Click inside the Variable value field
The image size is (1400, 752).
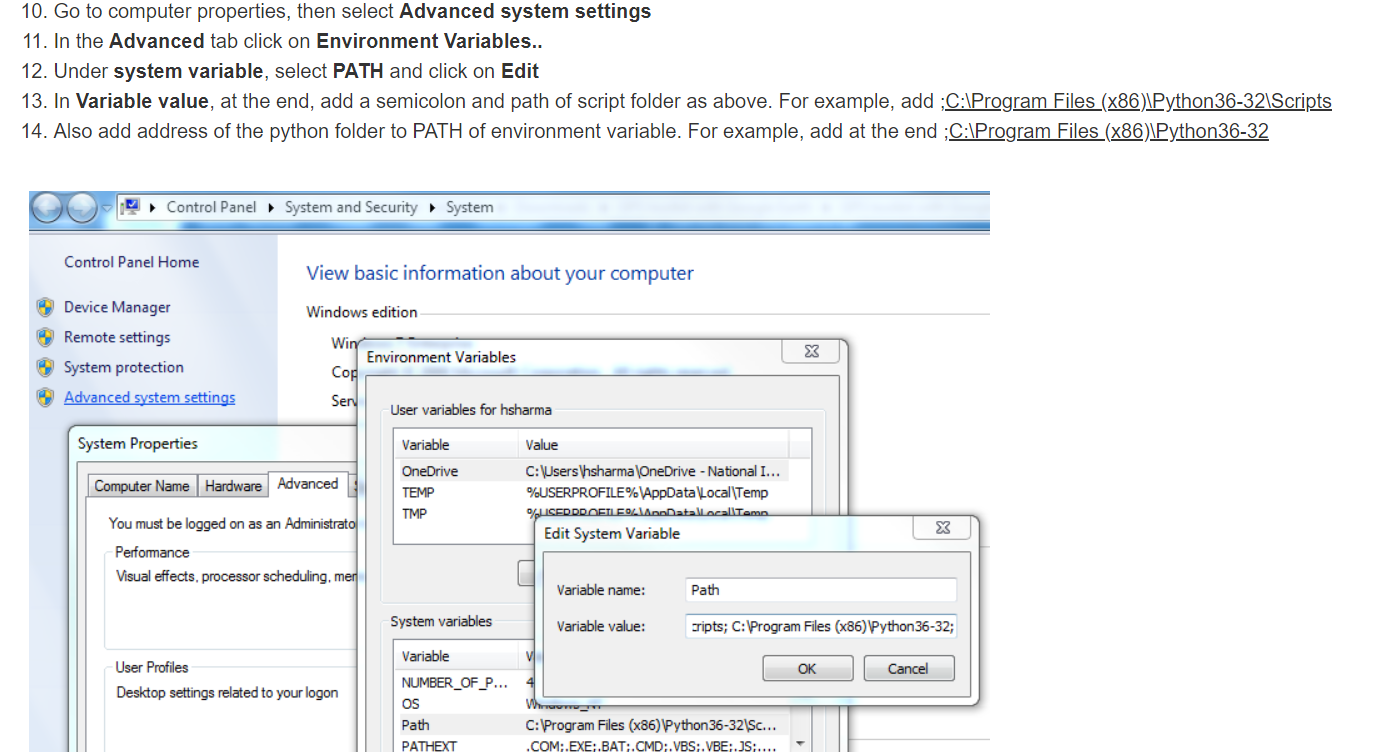pyautogui.click(x=820, y=625)
